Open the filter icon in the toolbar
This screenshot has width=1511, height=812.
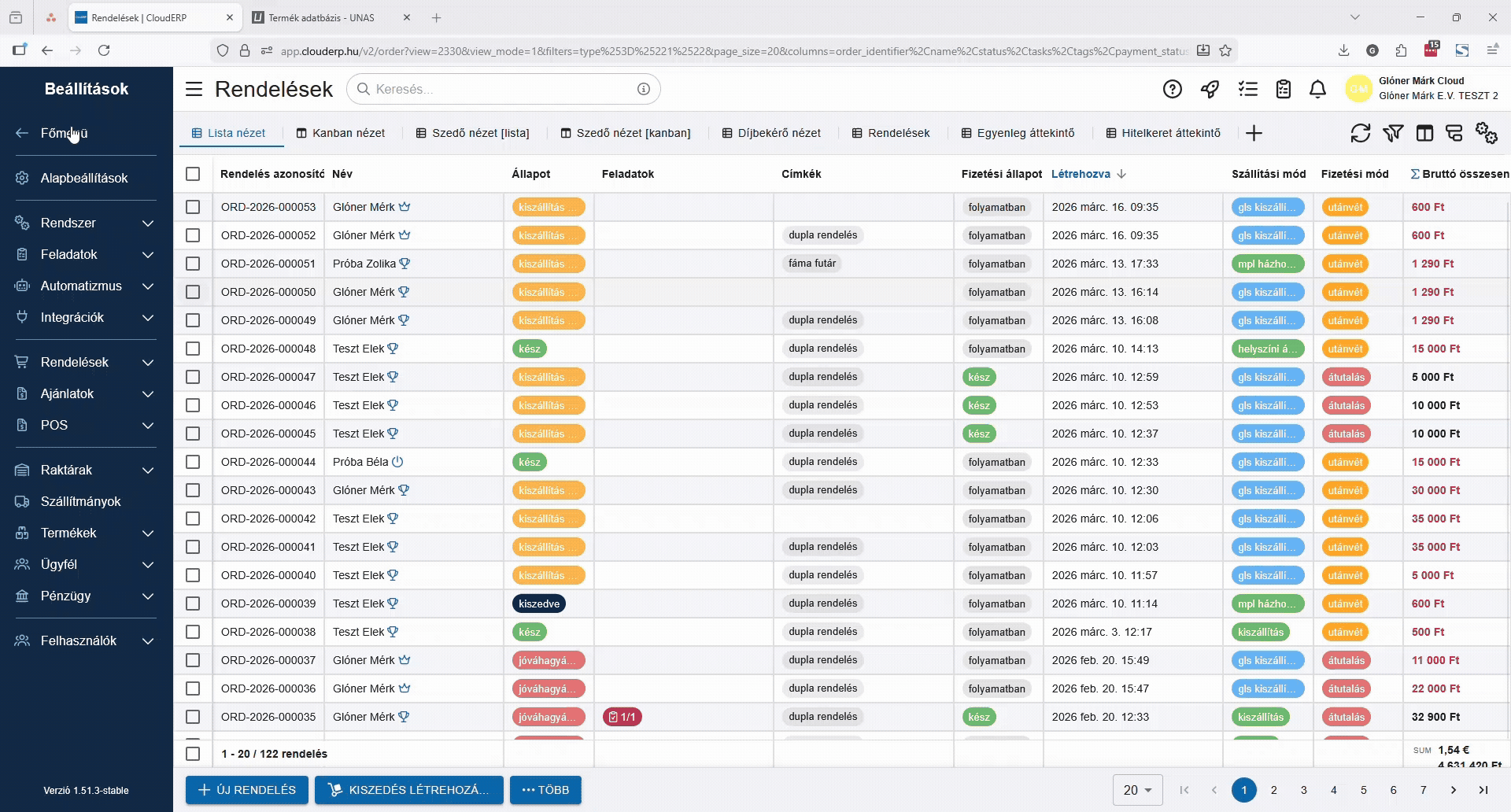[1391, 133]
